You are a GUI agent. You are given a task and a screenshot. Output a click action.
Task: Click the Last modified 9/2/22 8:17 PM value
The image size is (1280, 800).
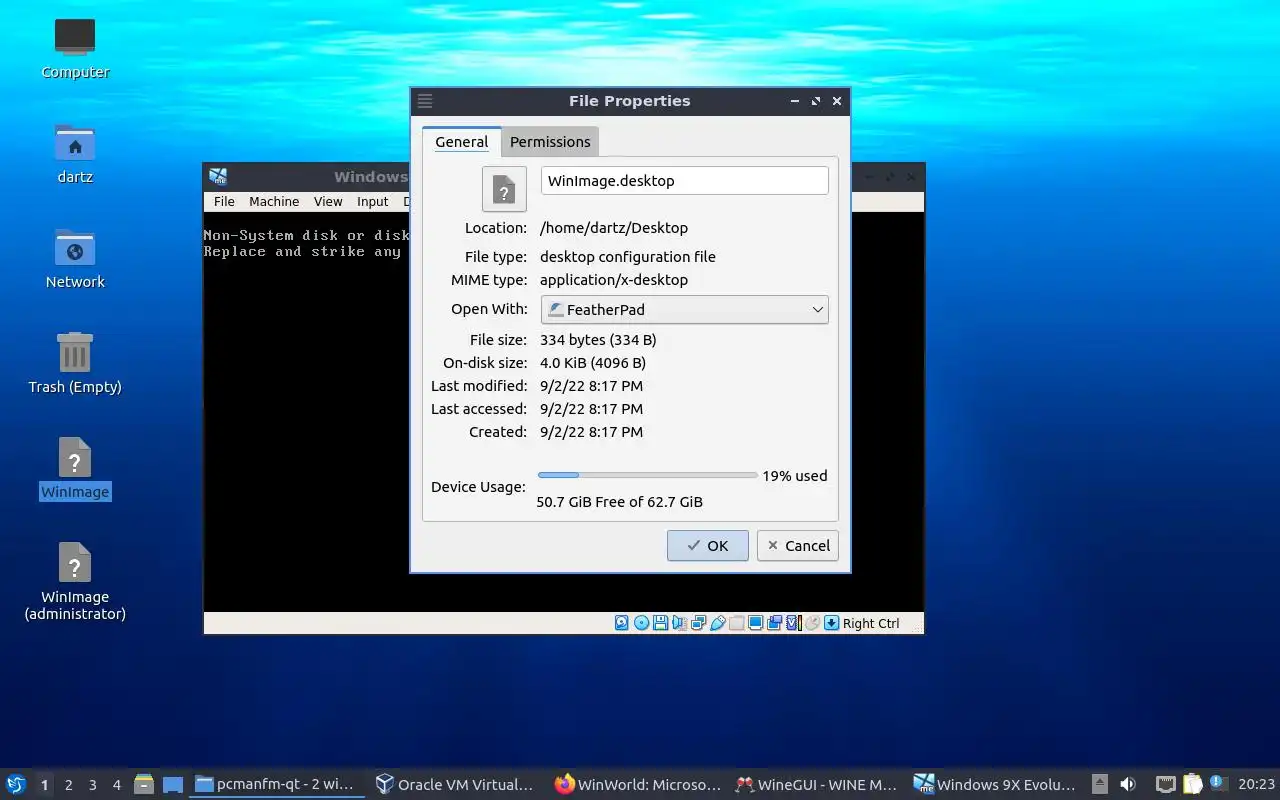(591, 386)
